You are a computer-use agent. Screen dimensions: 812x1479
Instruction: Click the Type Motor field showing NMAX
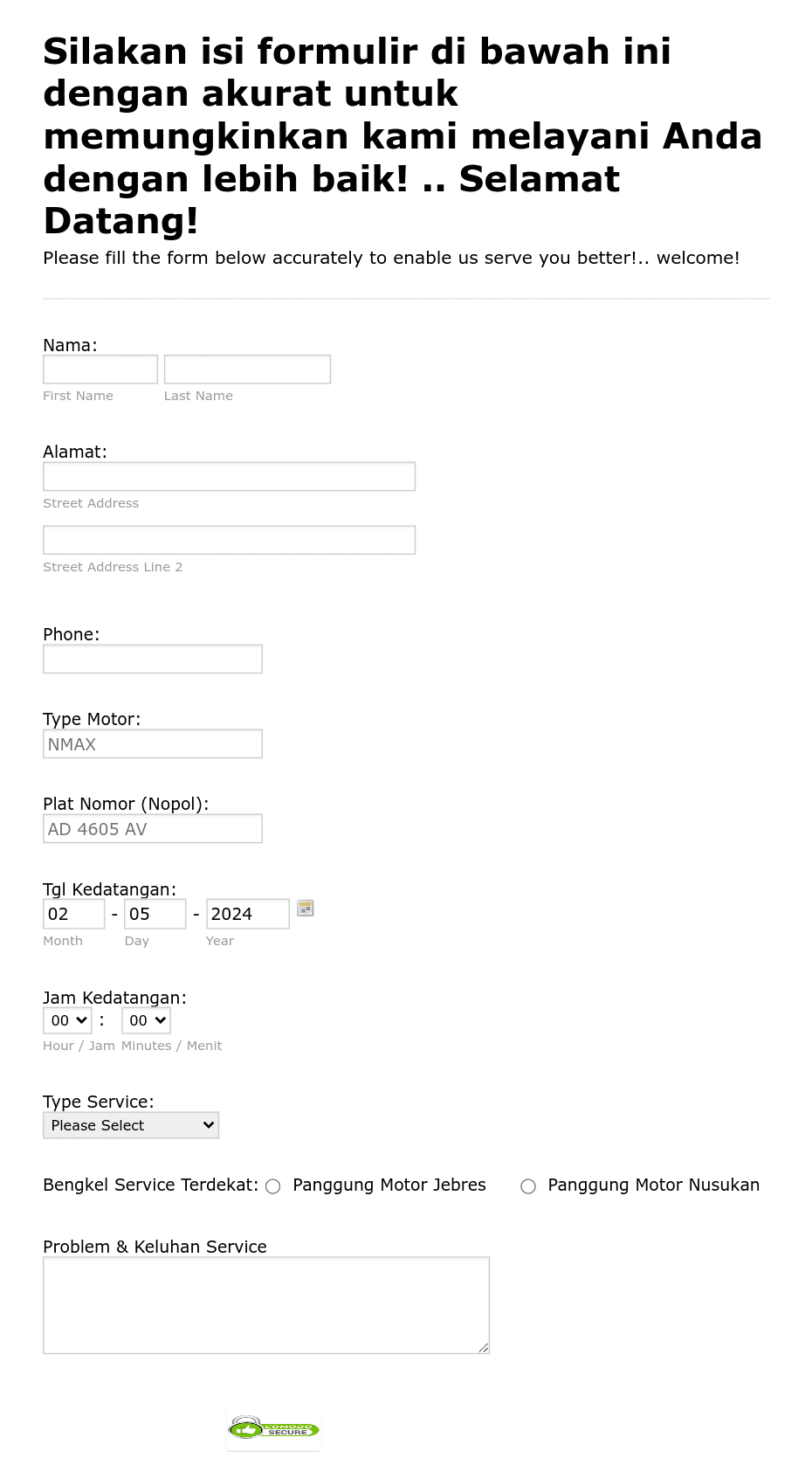[152, 743]
